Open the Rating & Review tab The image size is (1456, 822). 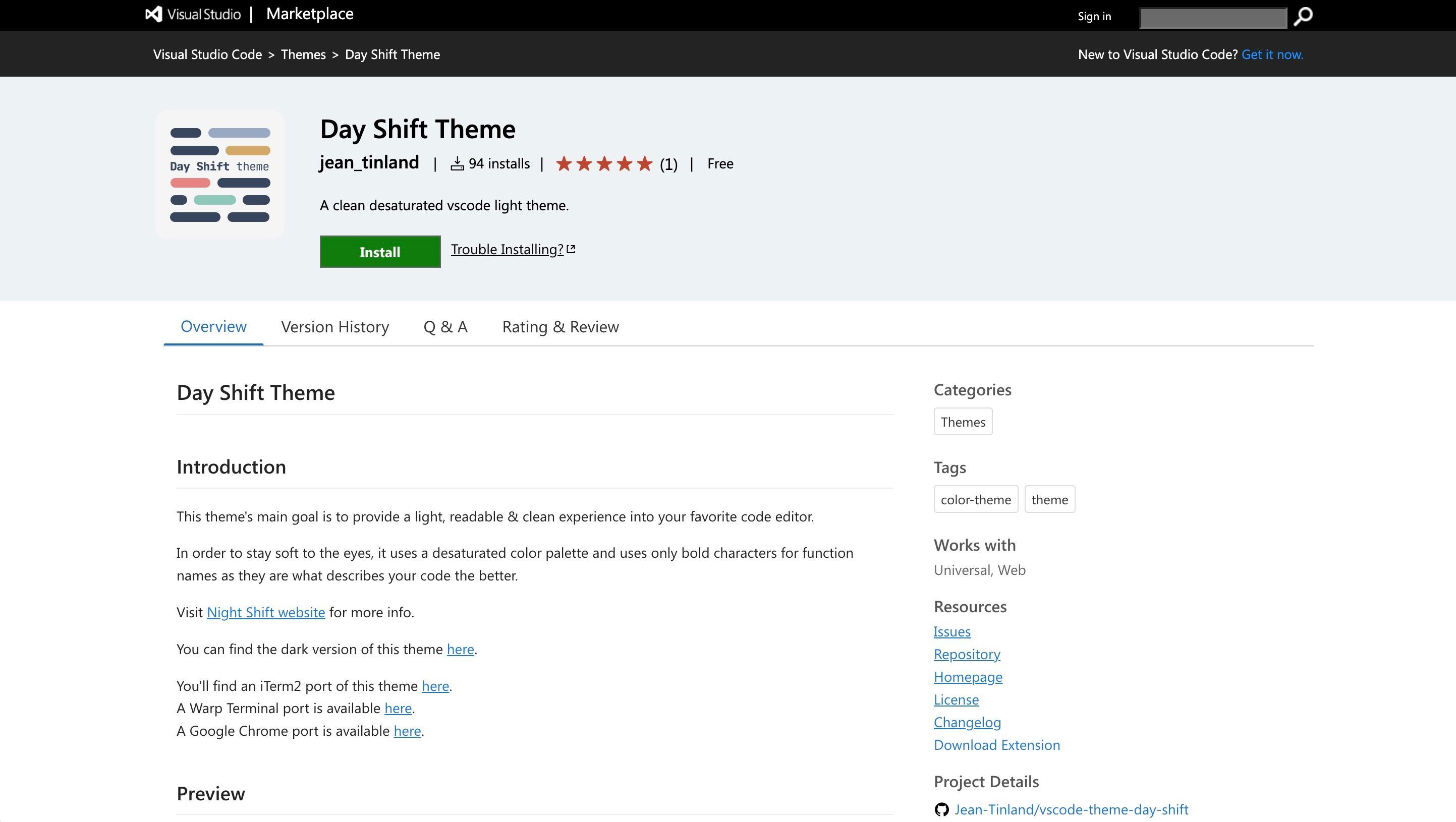561,327
